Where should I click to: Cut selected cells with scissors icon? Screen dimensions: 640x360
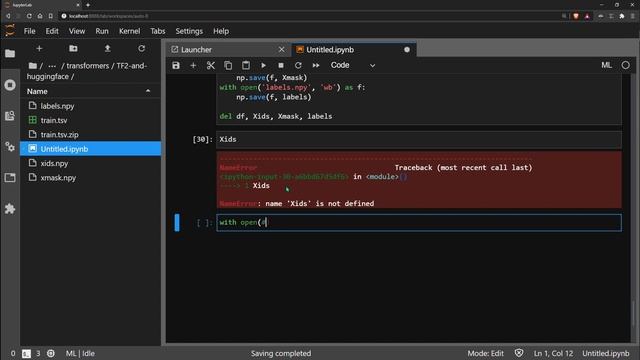[211, 65]
